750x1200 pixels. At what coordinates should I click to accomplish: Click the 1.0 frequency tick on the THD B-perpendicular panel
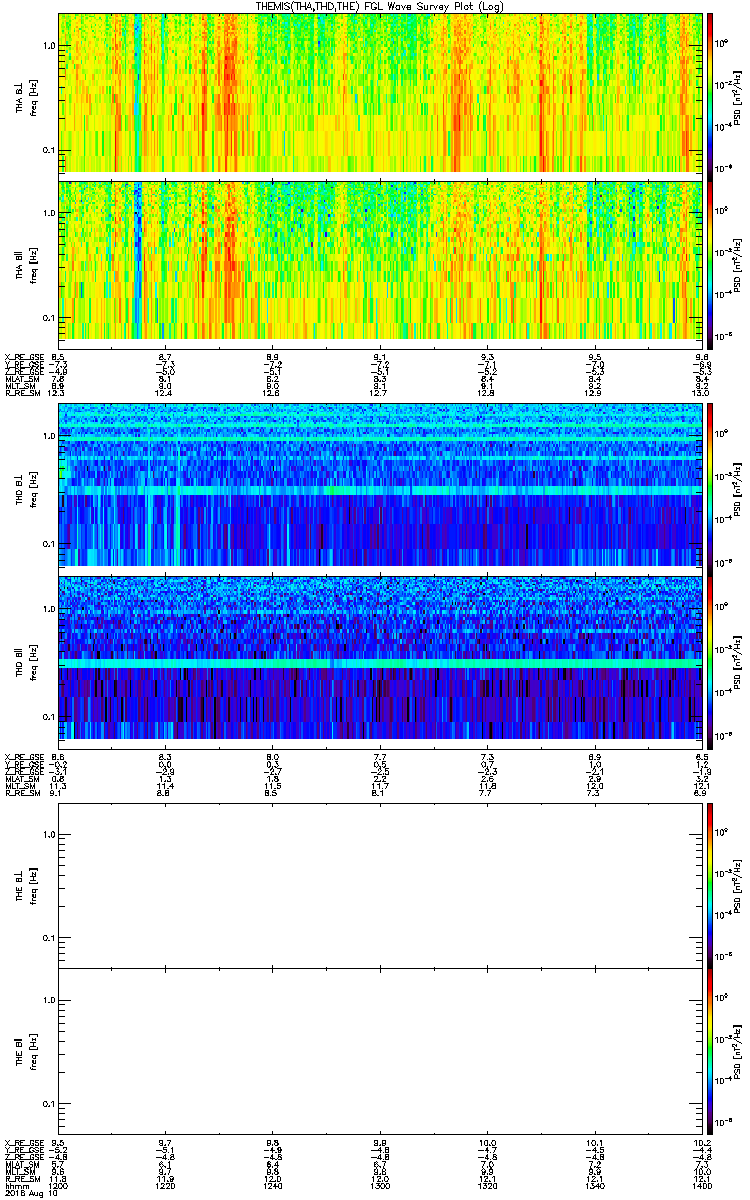(x=48, y=438)
